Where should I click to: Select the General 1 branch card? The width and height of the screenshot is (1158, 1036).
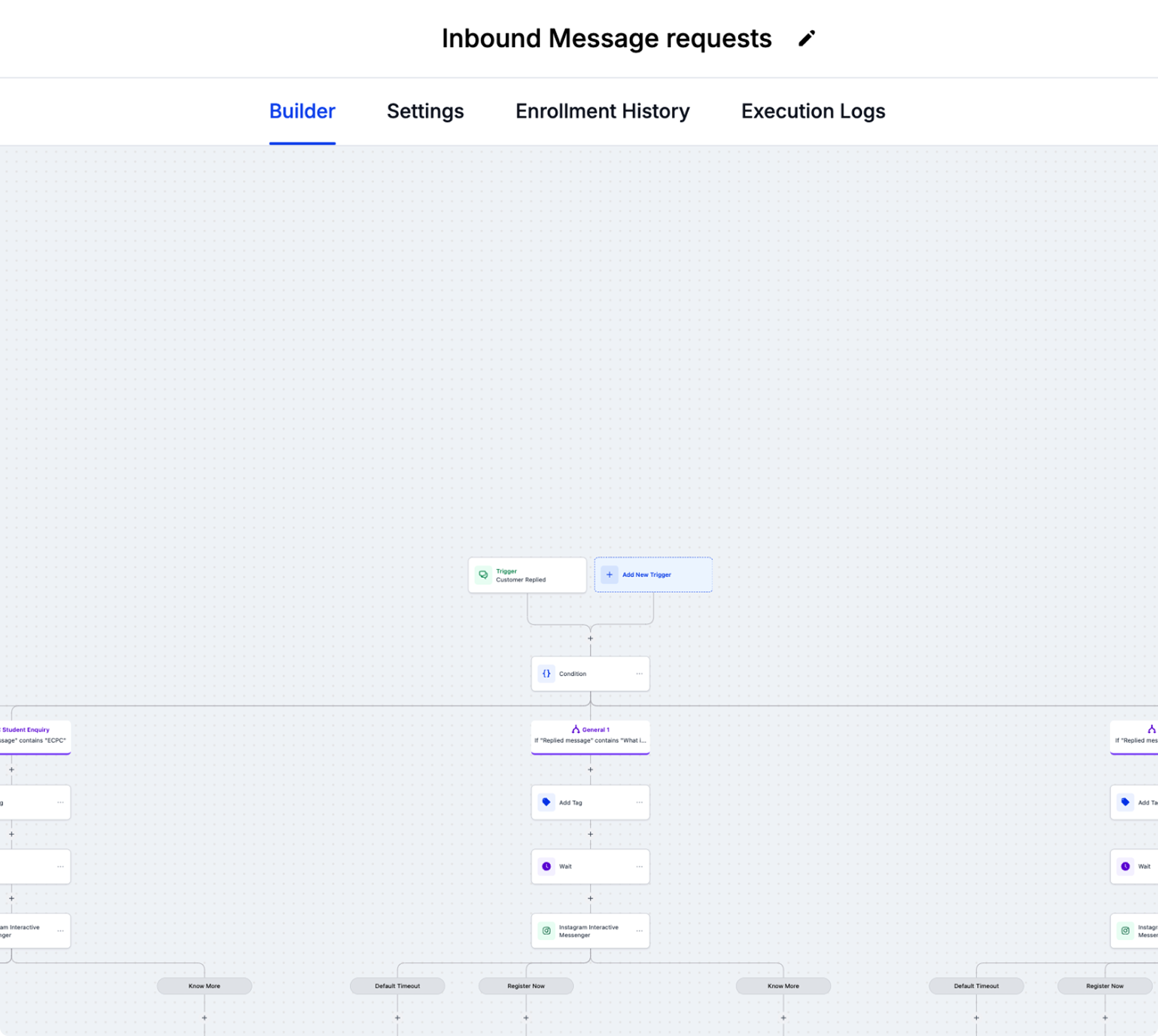pos(590,737)
